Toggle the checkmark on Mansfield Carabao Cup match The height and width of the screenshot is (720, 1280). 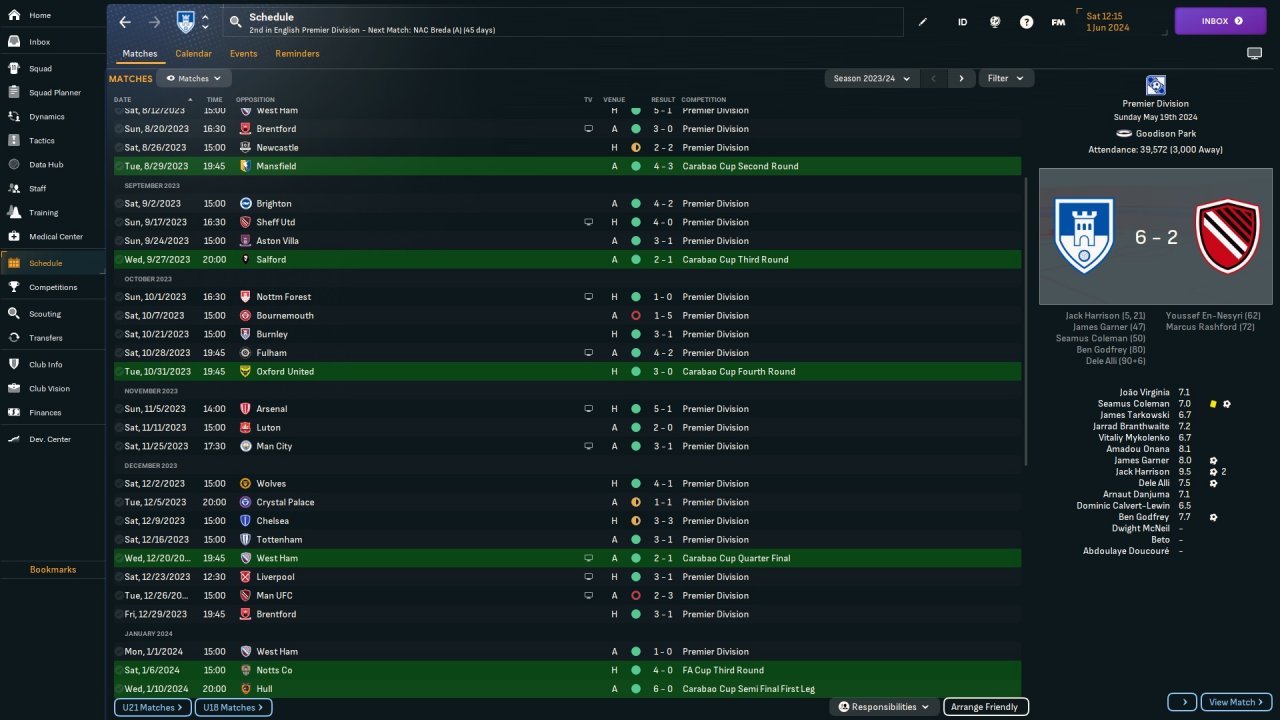(119, 166)
